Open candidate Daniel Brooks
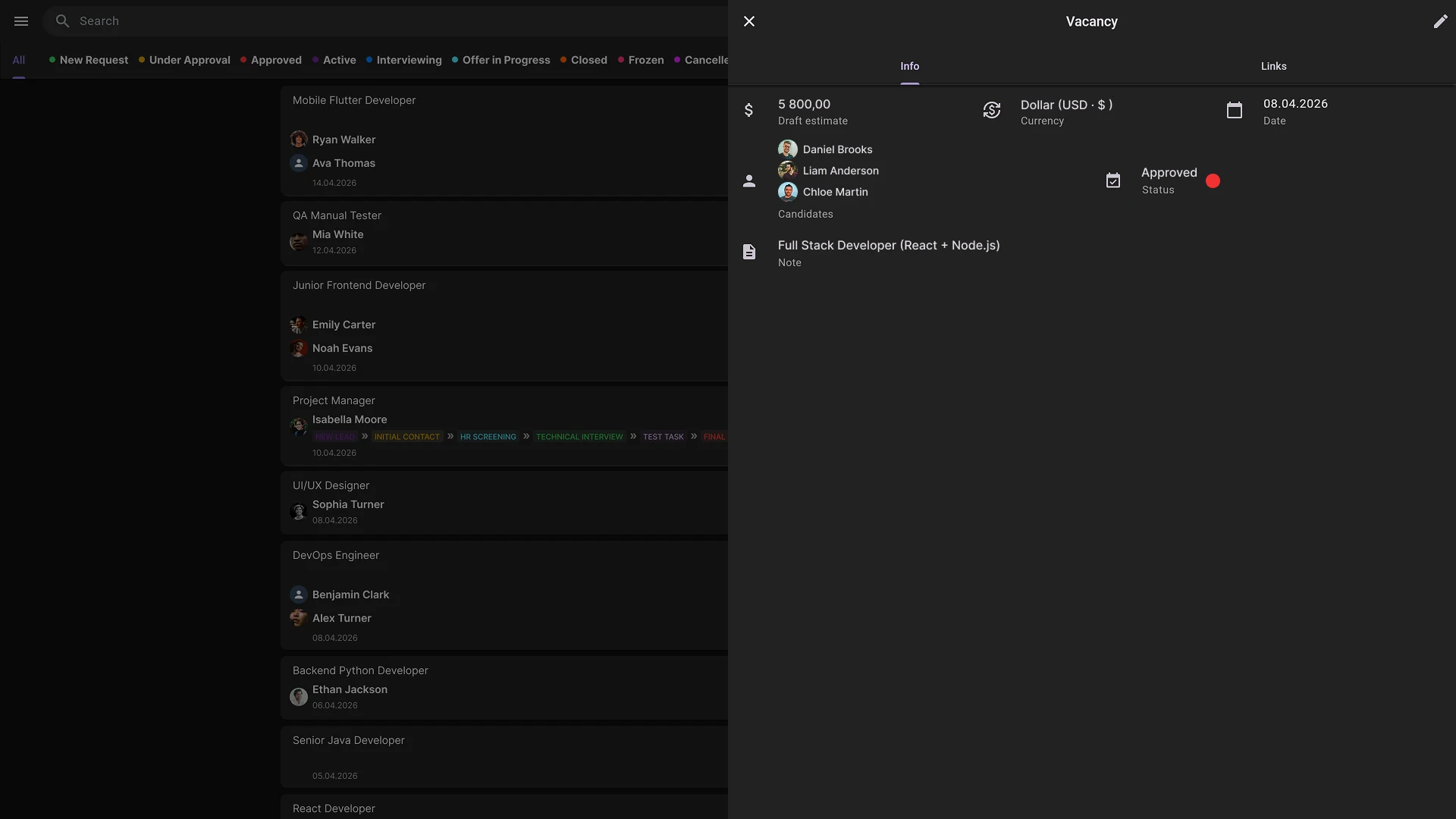Image resolution: width=1456 pixels, height=819 pixels. pyautogui.click(x=837, y=149)
